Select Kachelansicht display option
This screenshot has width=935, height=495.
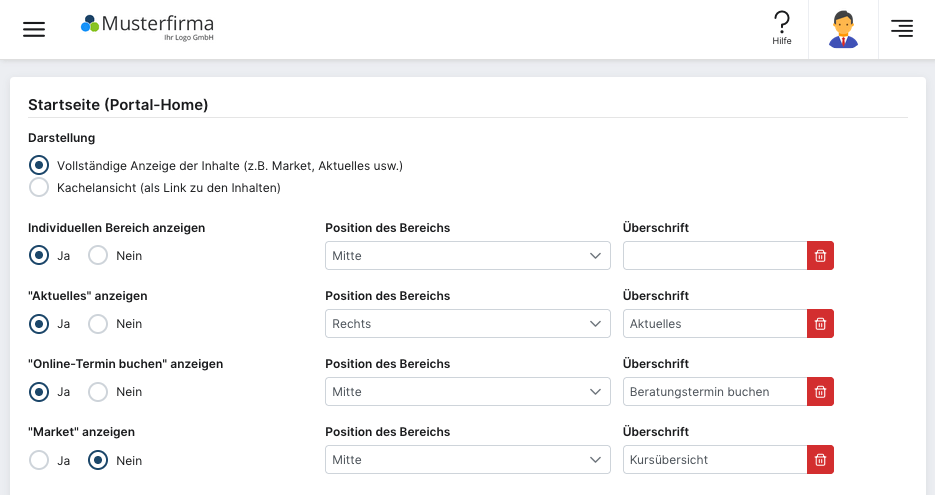click(39, 187)
